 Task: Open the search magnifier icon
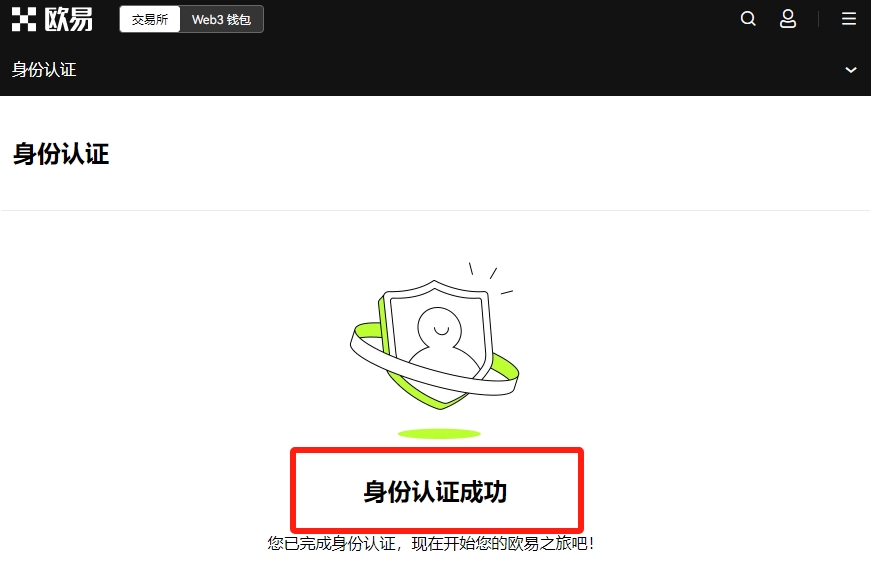pos(748,19)
